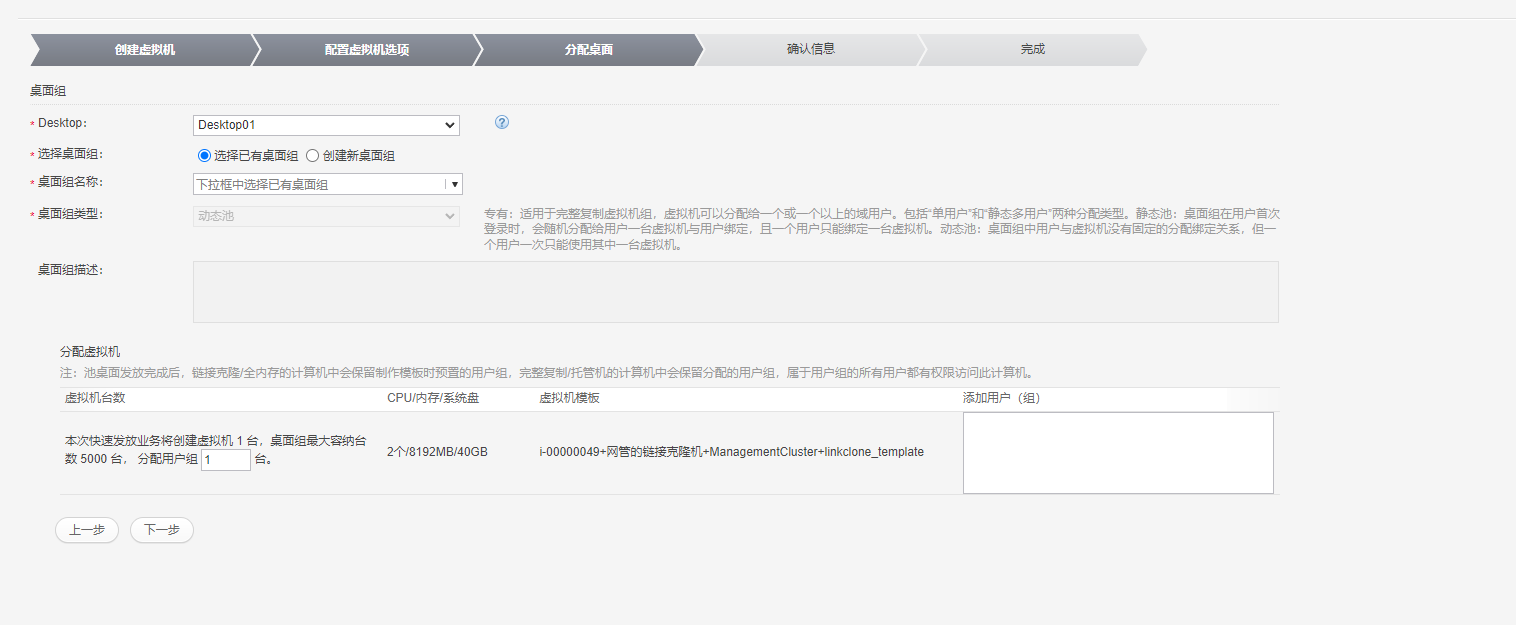
Task: Select the 创建新桌面组 radio button
Action: (313, 155)
